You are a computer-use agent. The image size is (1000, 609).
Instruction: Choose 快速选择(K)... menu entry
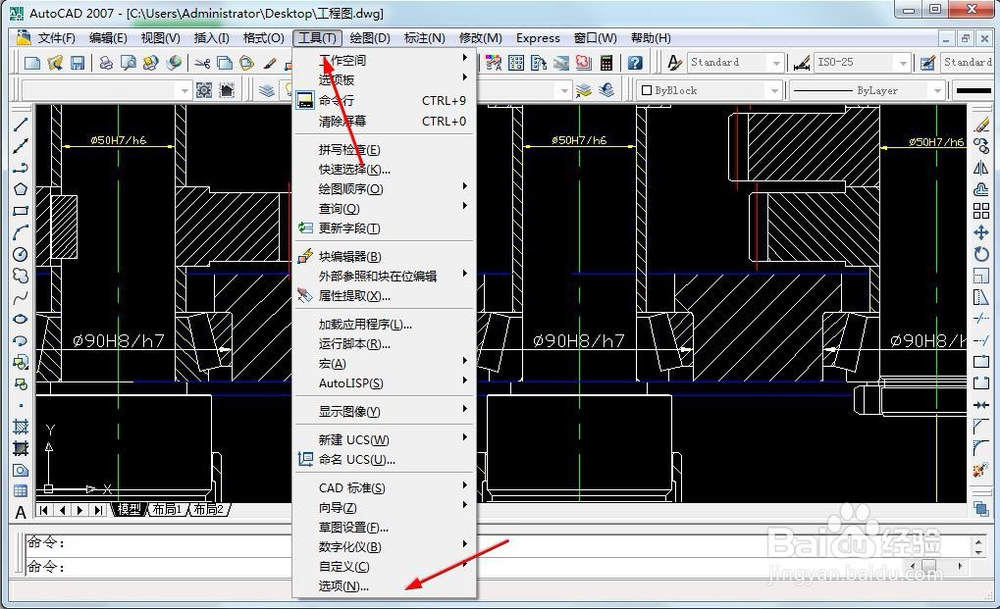point(385,169)
